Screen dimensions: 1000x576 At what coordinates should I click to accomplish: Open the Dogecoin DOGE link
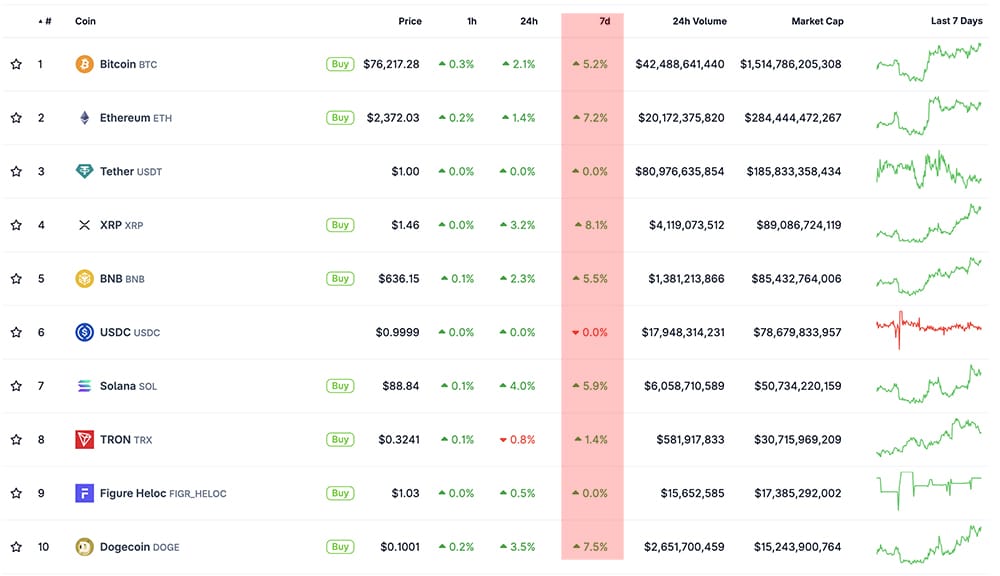[140, 546]
